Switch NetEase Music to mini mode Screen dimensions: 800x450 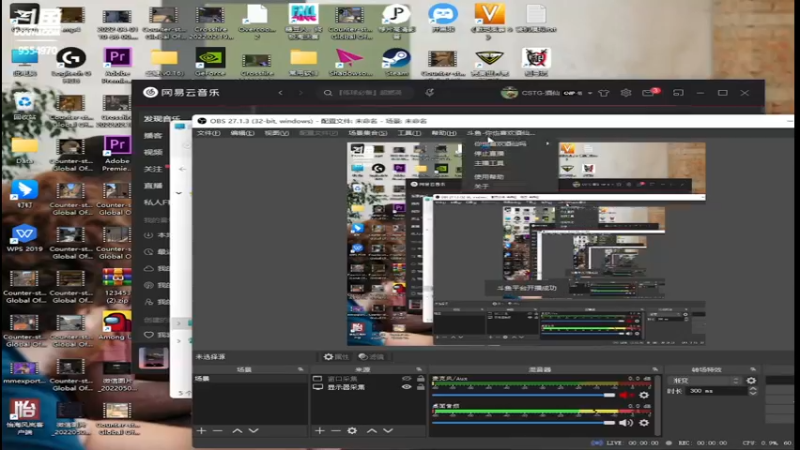click(678, 93)
